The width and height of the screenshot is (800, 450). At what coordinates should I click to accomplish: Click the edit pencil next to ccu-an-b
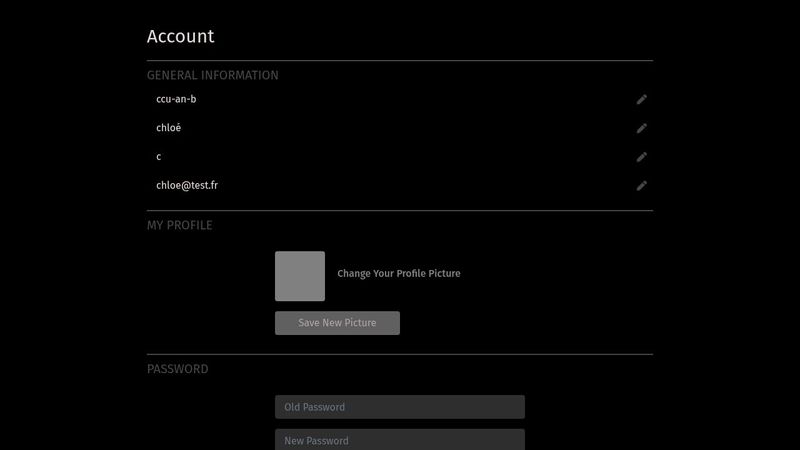[x=642, y=99]
